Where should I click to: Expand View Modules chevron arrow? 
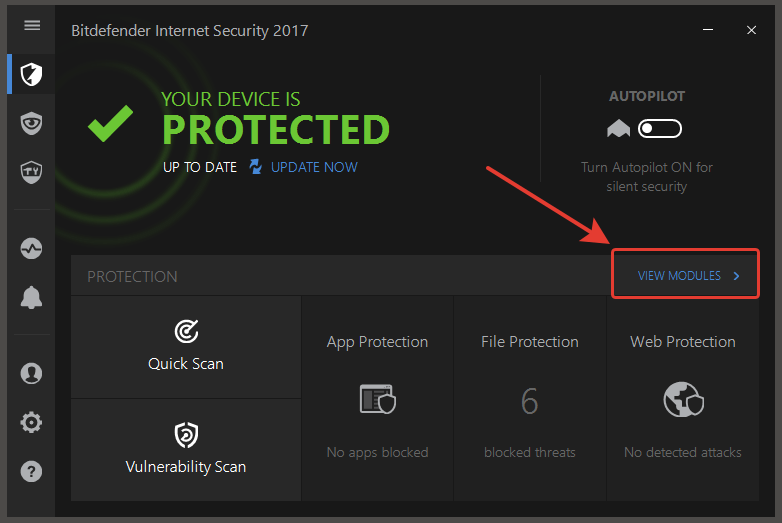coord(736,276)
